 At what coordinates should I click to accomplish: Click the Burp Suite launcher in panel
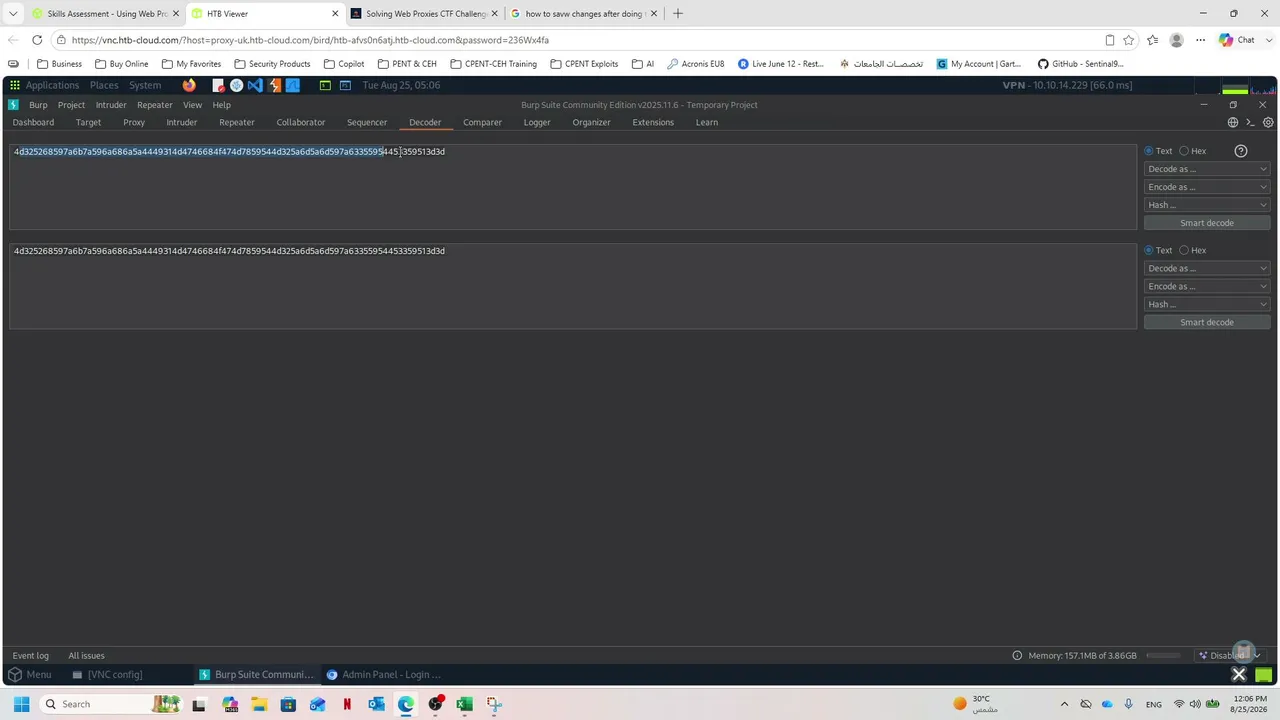pos(274,85)
